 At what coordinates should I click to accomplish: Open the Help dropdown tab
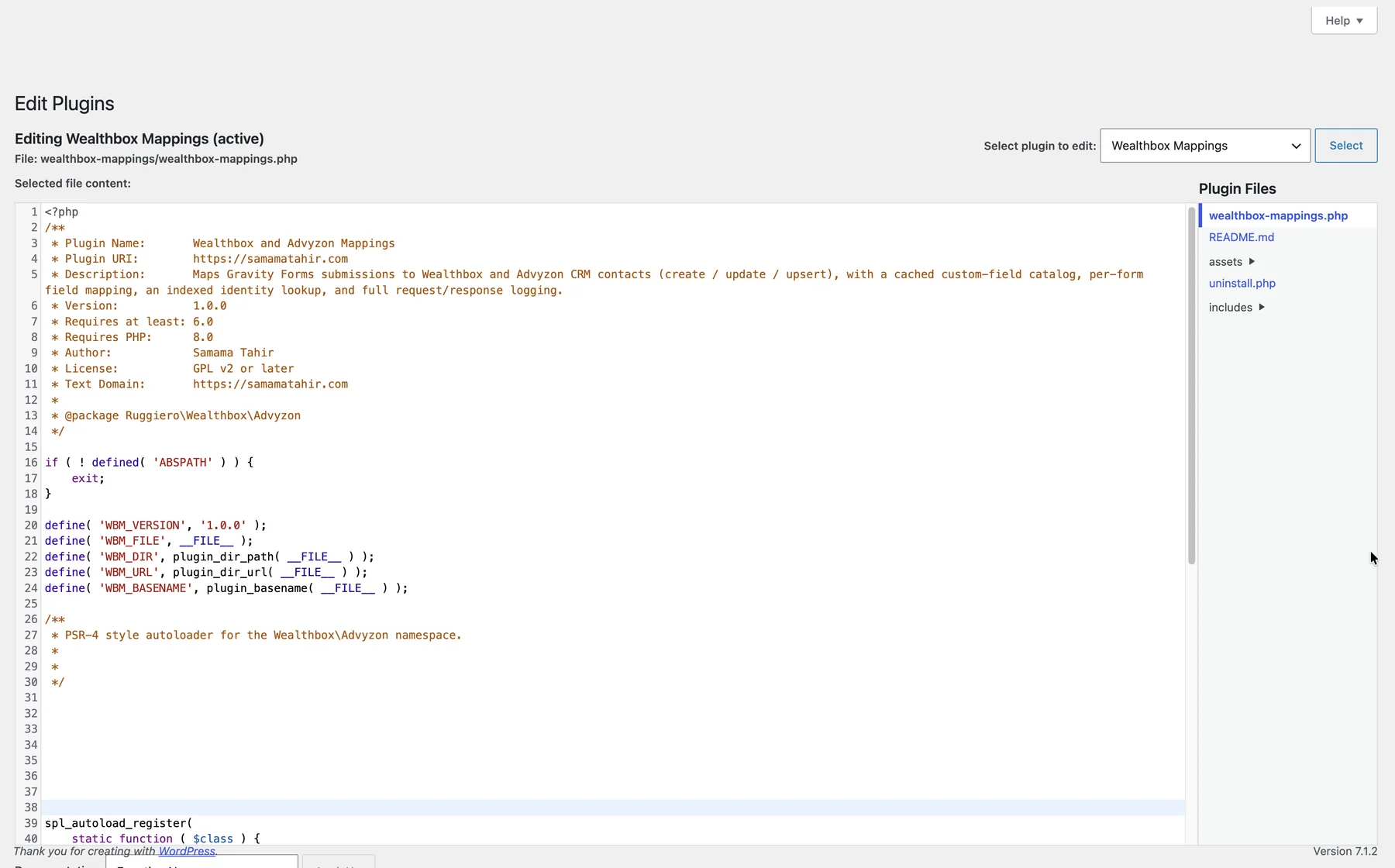click(x=1344, y=21)
